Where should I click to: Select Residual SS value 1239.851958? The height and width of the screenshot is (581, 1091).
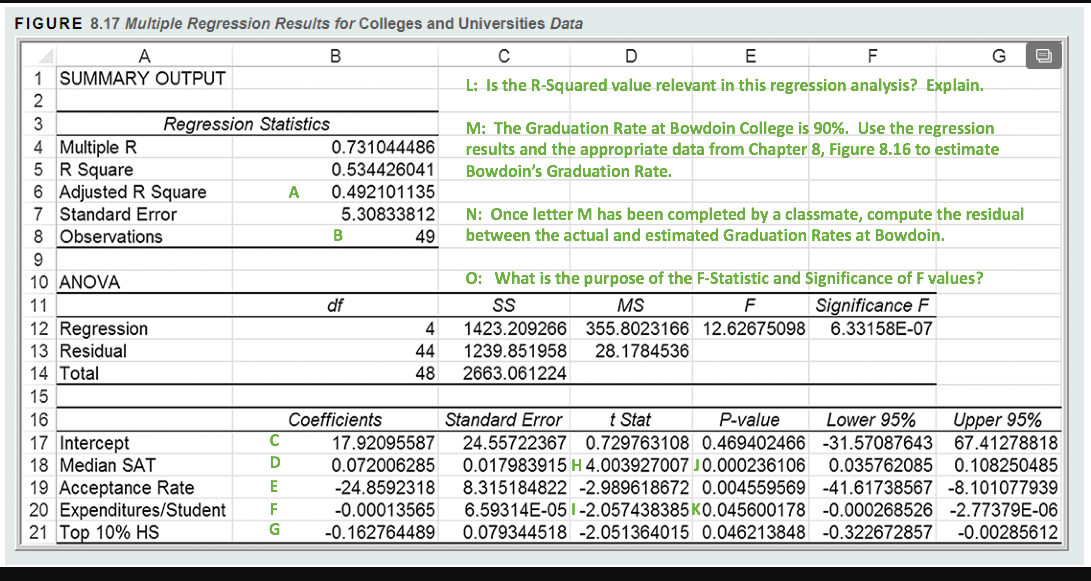(x=515, y=351)
